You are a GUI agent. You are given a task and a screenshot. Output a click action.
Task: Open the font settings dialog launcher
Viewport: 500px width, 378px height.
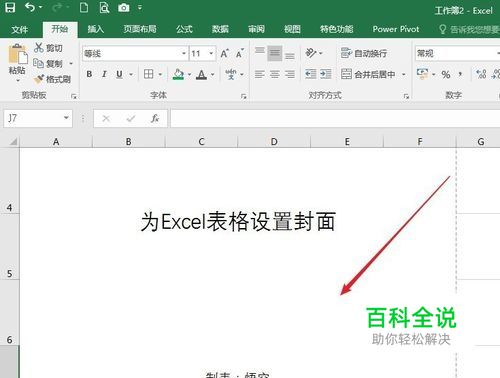click(x=244, y=96)
